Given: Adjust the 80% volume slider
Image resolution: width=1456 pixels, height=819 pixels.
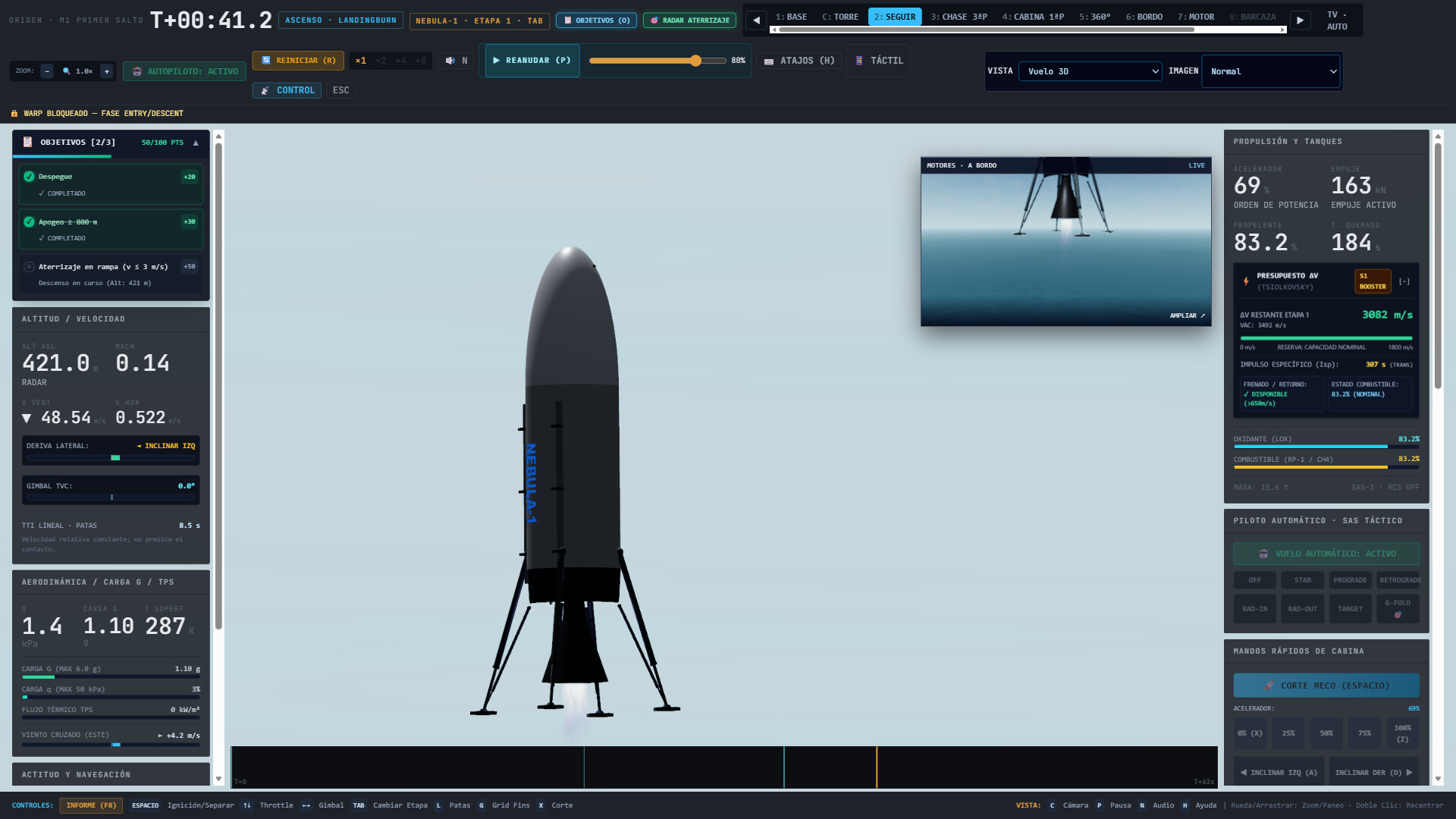Looking at the screenshot, I should [x=657, y=61].
